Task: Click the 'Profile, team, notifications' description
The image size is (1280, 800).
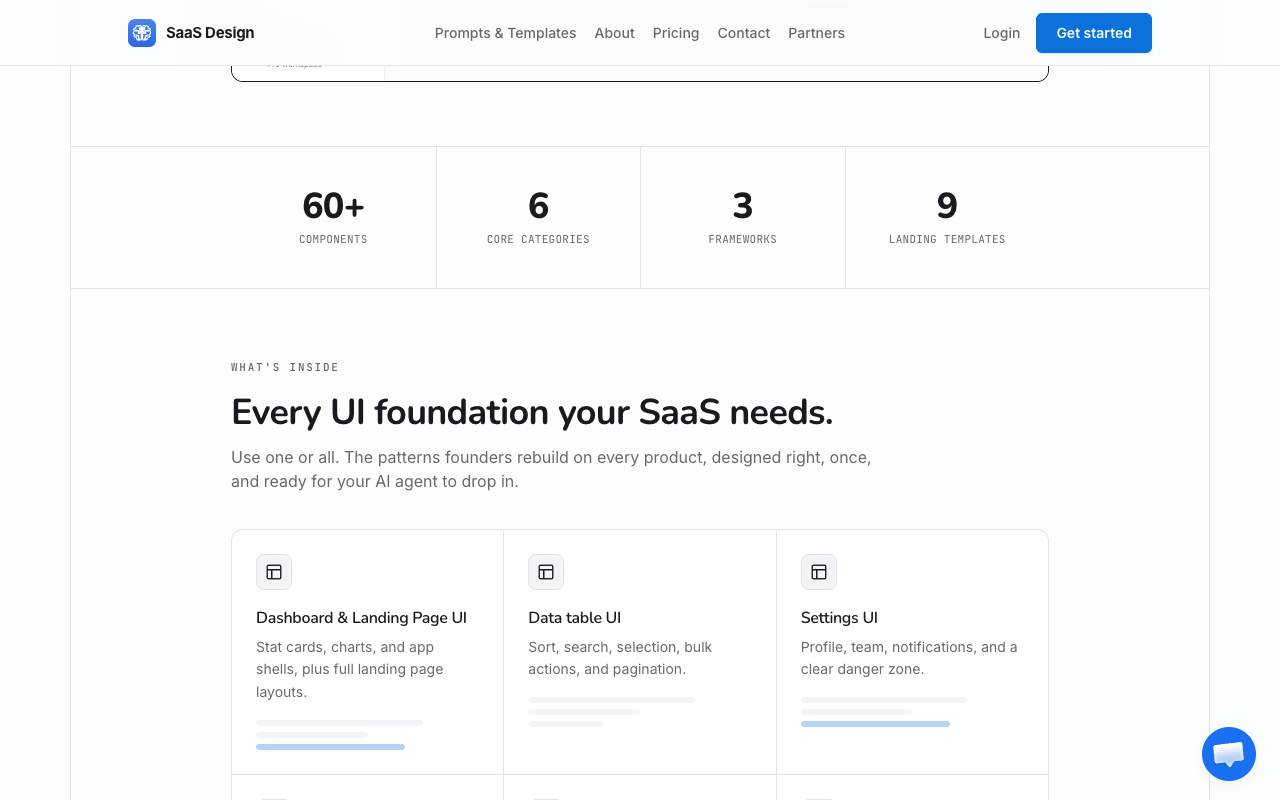Action: point(909,658)
